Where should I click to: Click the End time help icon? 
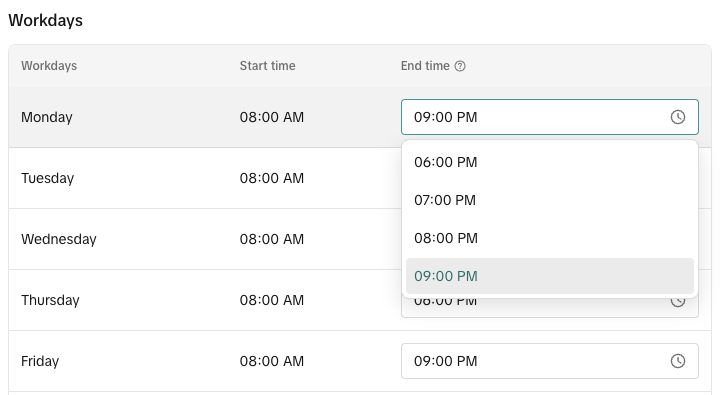click(460, 66)
